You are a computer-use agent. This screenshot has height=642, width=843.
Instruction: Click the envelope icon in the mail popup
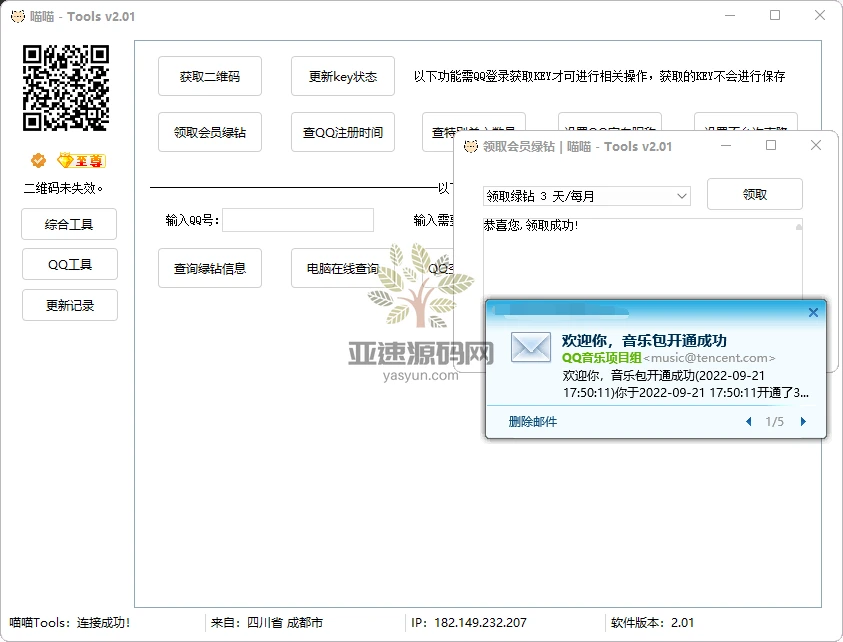click(530, 346)
